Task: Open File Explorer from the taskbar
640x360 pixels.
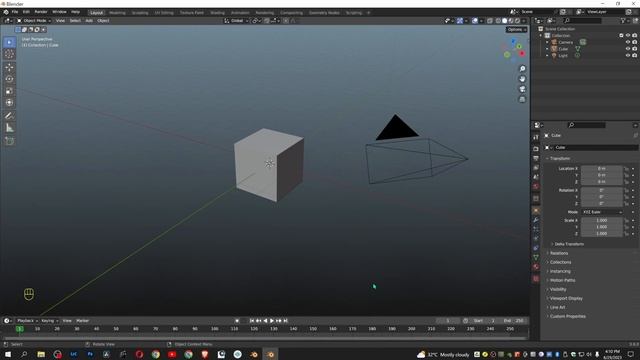Action: [41, 354]
